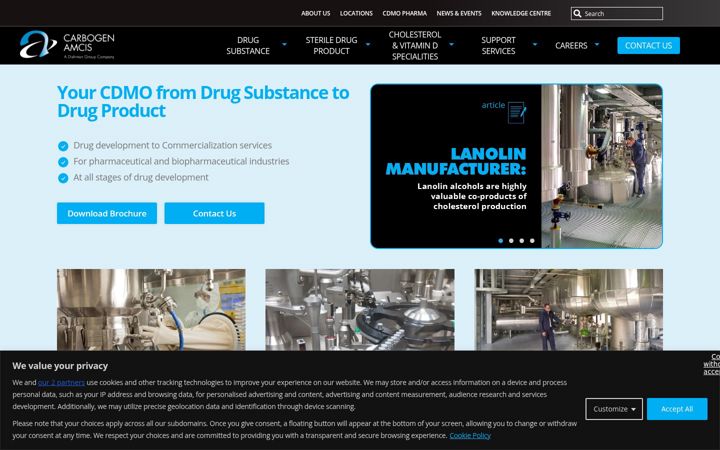Screen dimensions: 720x450
Task: Open the partners link in the privacy notice
Action: 61,382
